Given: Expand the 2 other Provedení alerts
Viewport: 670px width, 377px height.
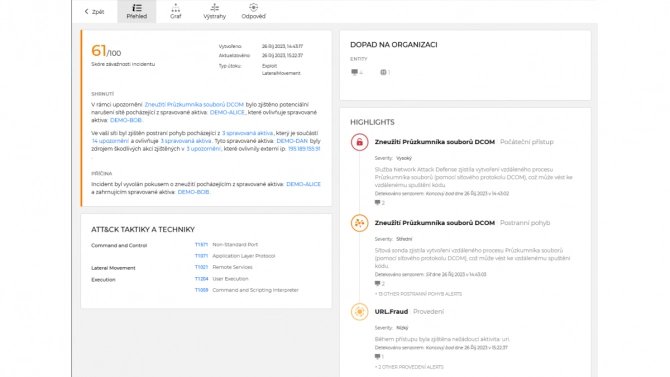Looking at the screenshot, I should point(409,367).
